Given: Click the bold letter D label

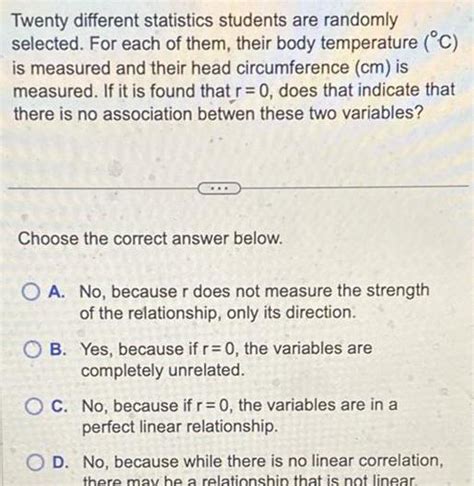Looking at the screenshot, I should click(x=60, y=462).
